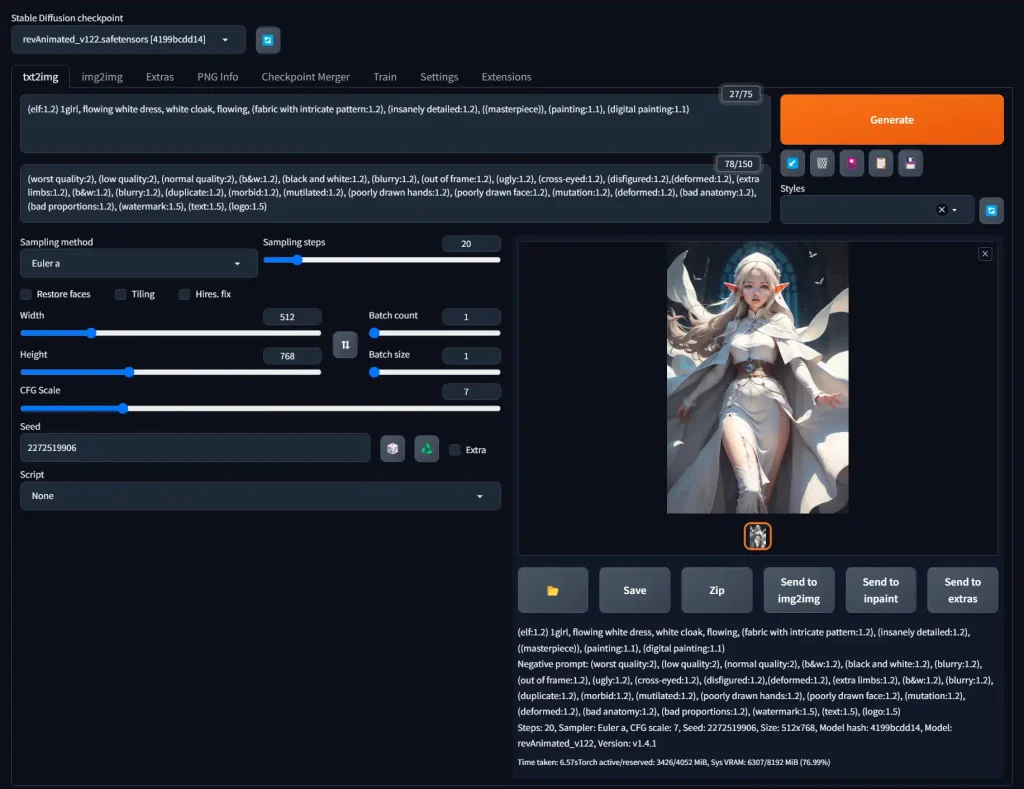Tick the Tiling checkbox
1024x789 pixels.
tap(121, 294)
